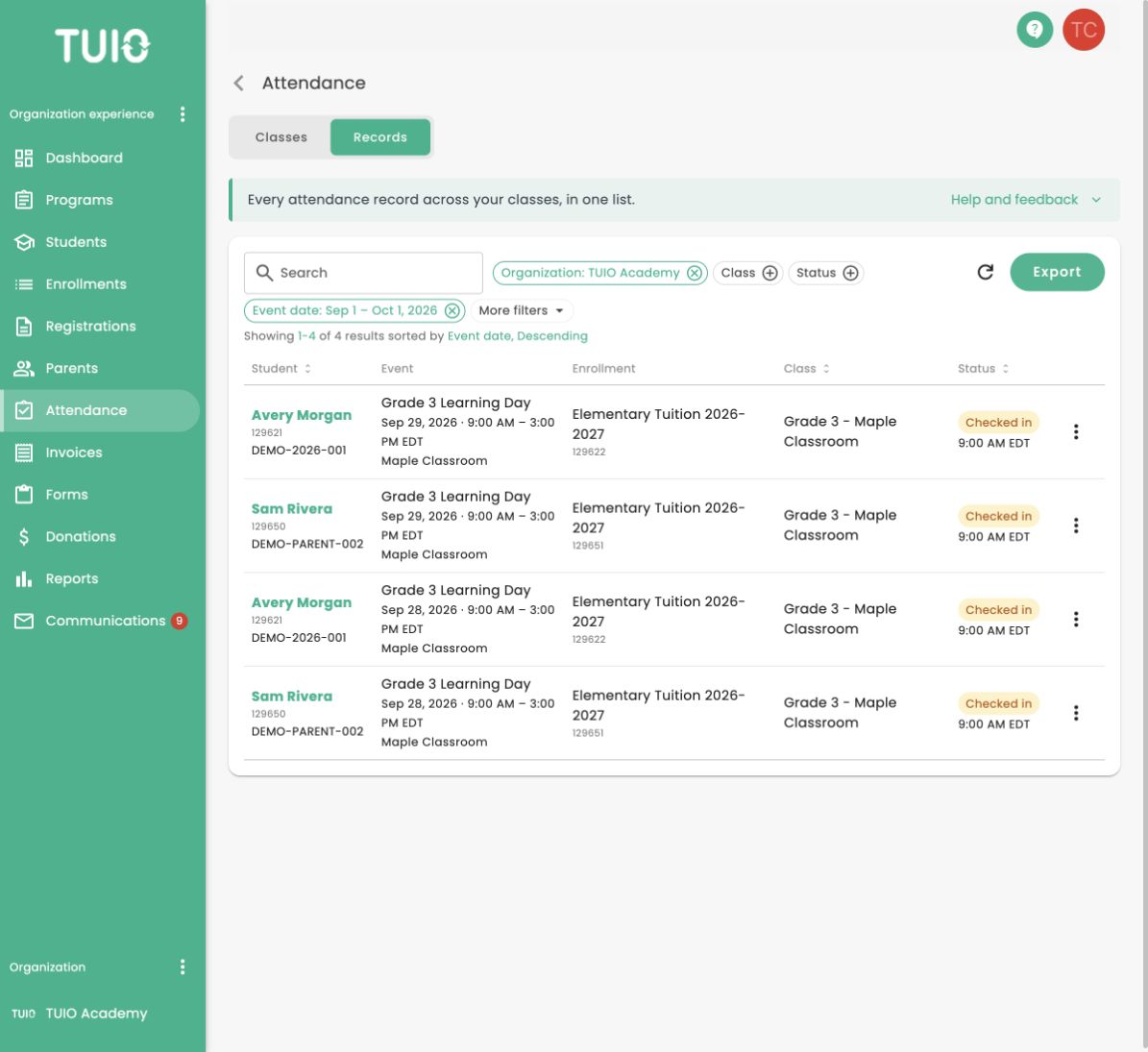The width and height of the screenshot is (1148, 1052).
Task: Click Checked in status for Avery Morgan Sep 28
Action: tap(998, 610)
